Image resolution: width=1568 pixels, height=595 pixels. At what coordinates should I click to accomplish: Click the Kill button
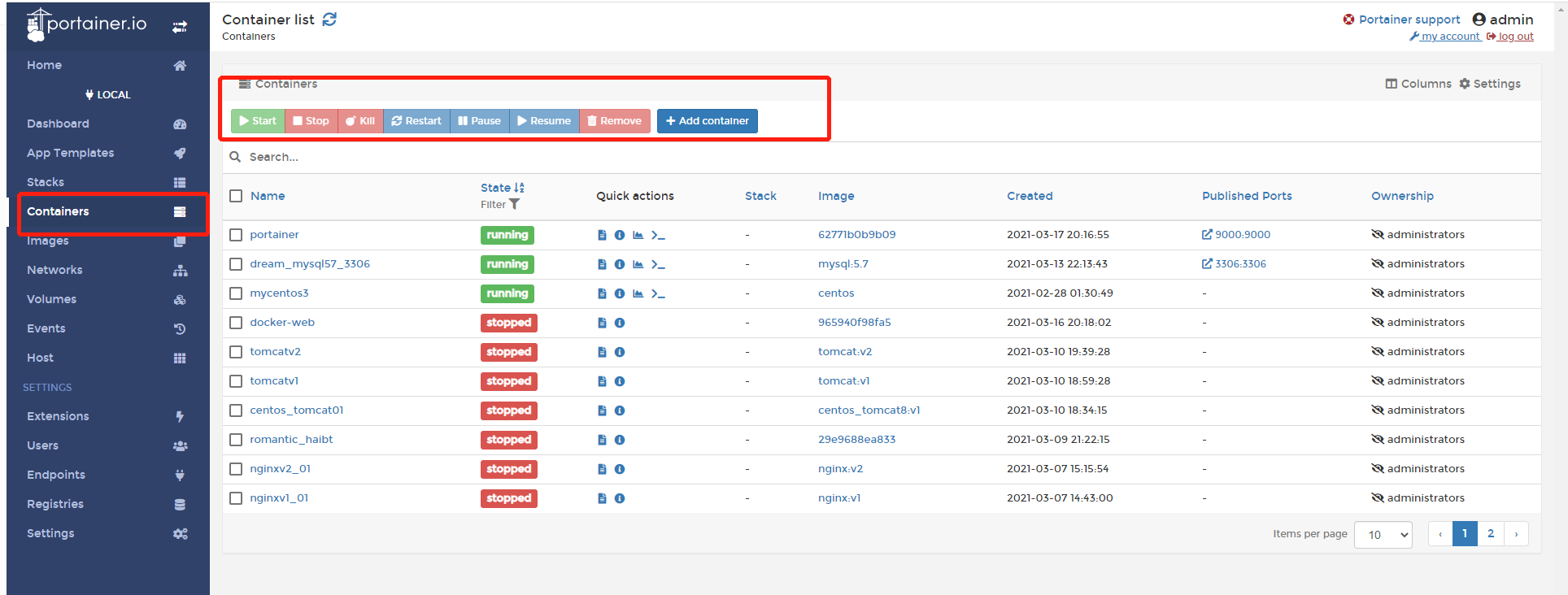[x=360, y=121]
